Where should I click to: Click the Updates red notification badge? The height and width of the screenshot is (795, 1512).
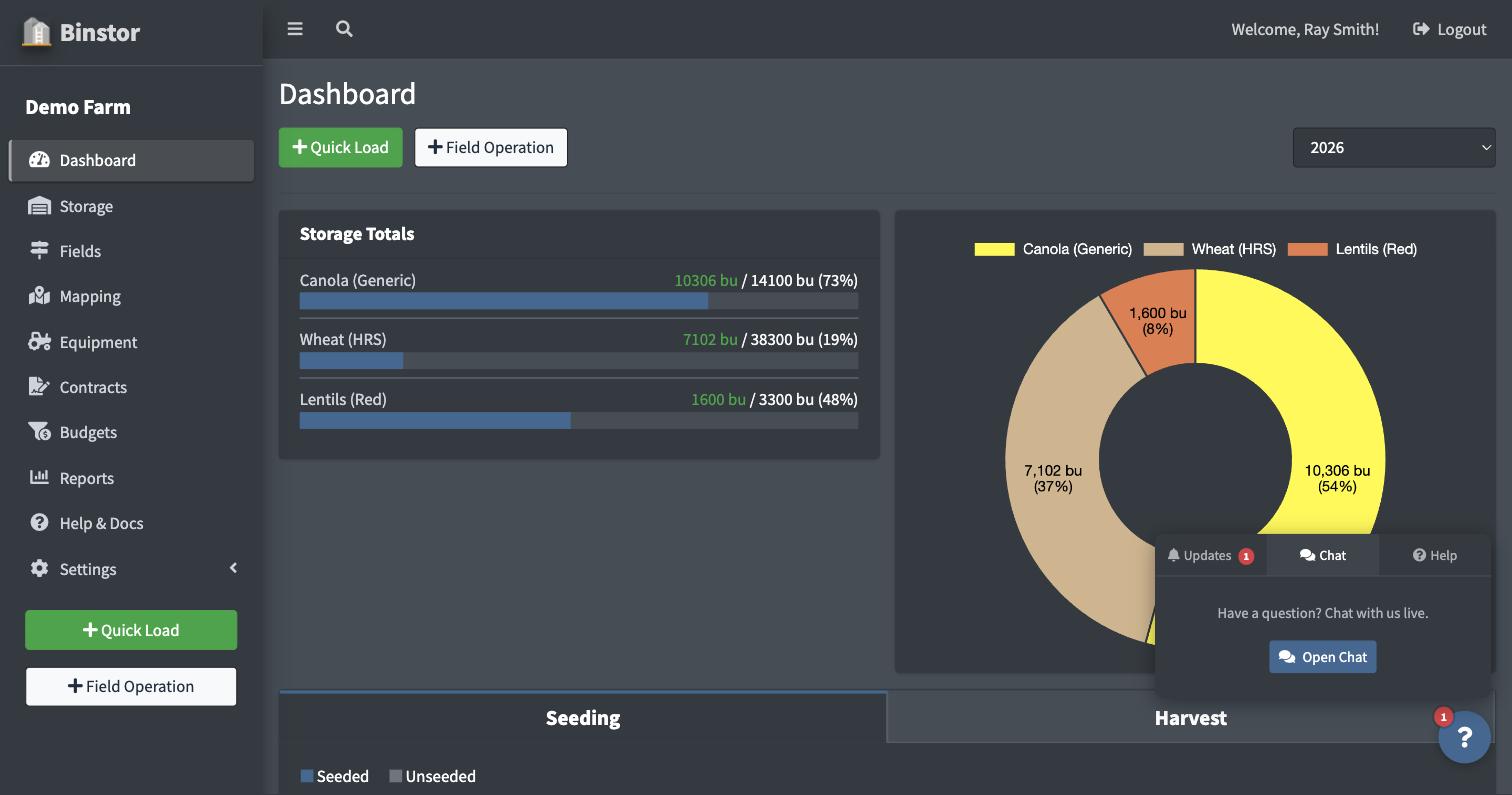(1246, 556)
